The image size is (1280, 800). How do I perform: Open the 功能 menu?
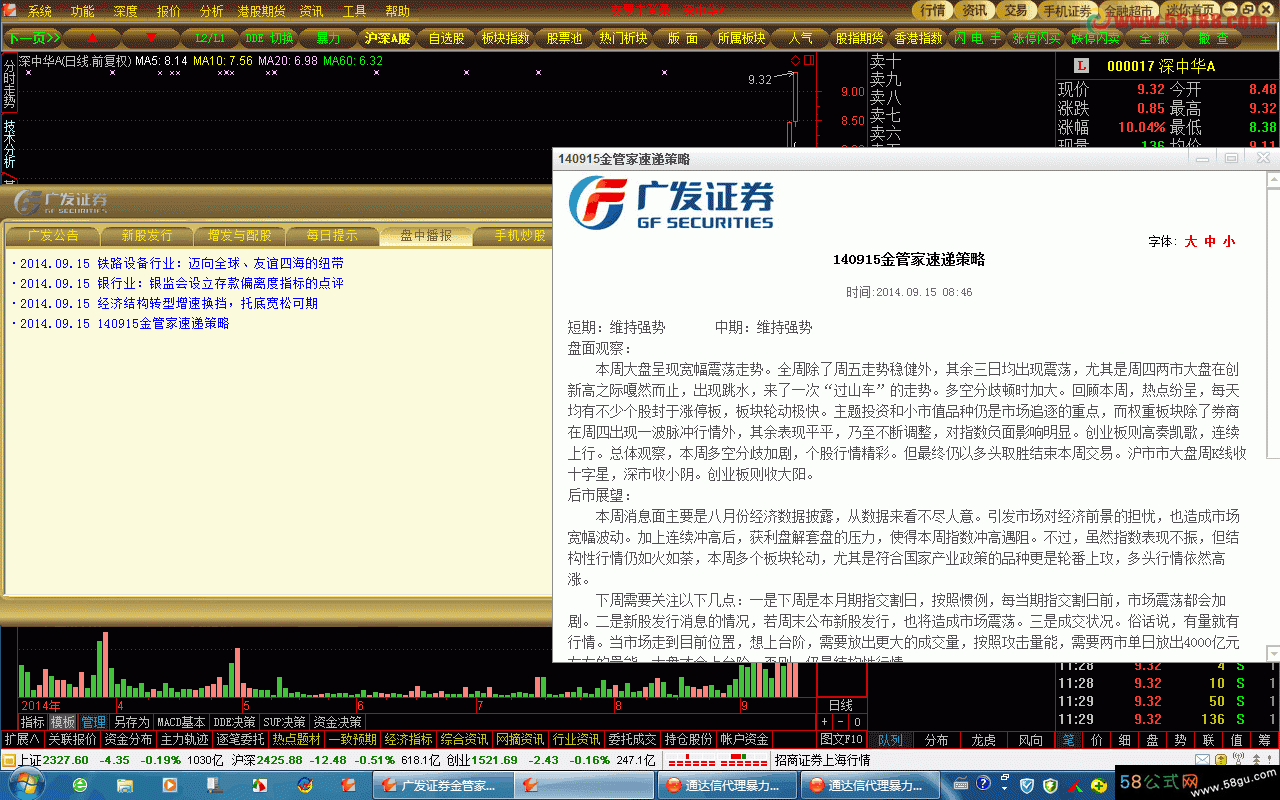tap(83, 11)
